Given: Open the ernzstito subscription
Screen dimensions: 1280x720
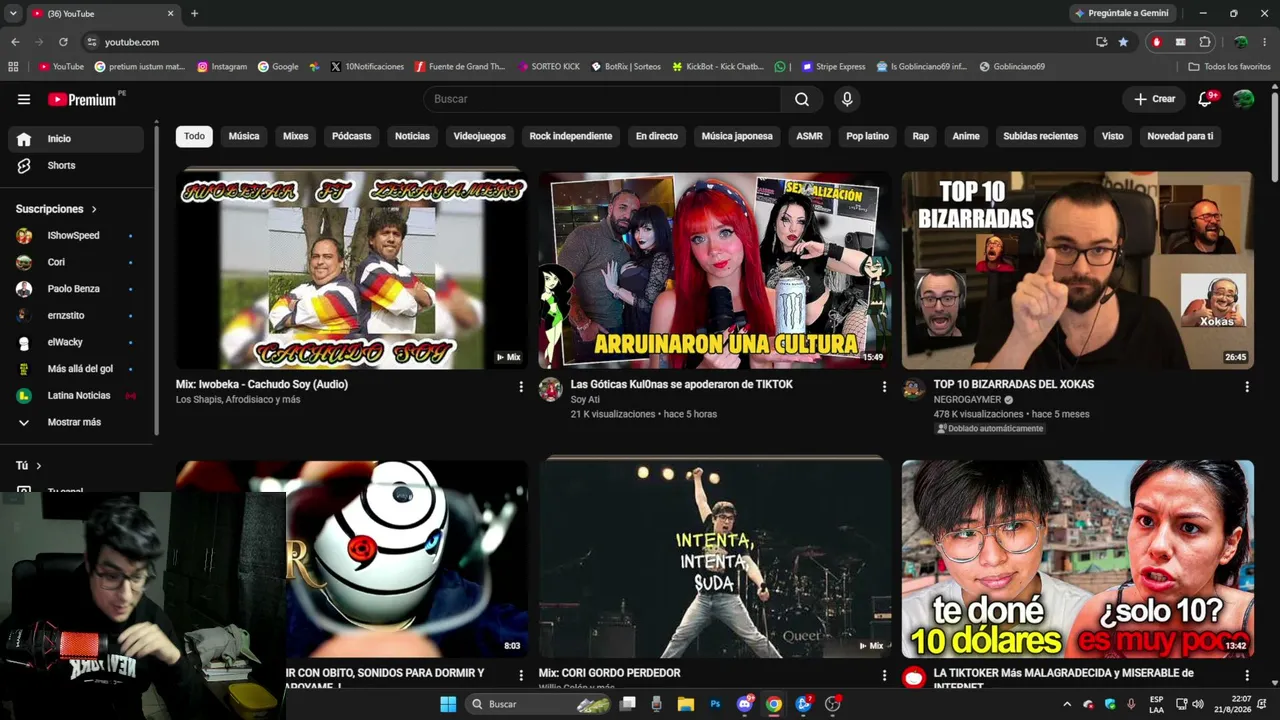Looking at the screenshot, I should coord(76,315).
